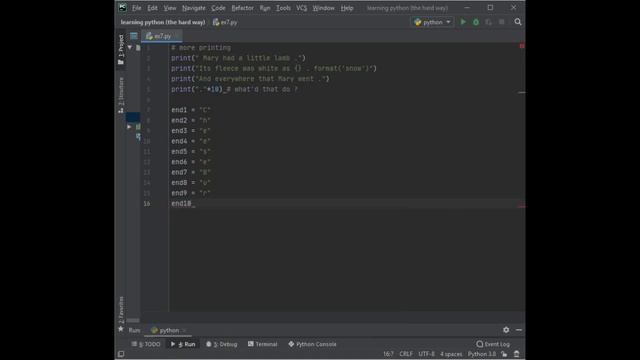Open the VCS menu
The height and width of the screenshot is (360, 640).
tap(302, 8)
